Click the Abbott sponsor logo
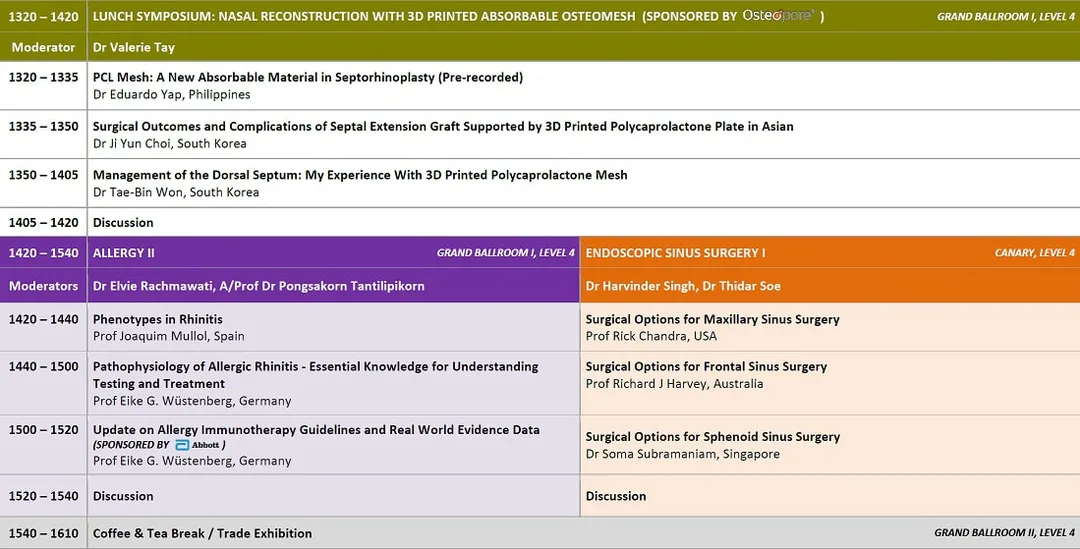1080x549 pixels. [198, 445]
